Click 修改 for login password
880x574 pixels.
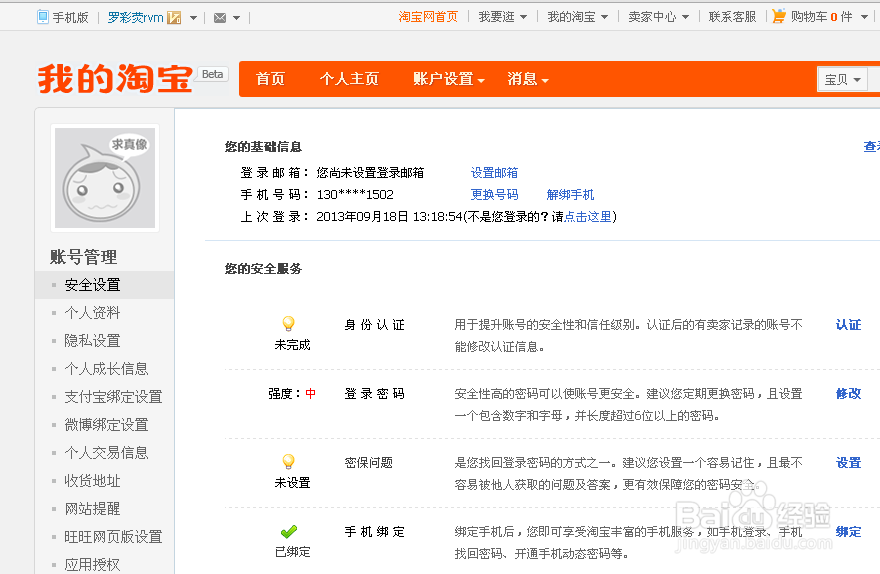pos(848,394)
